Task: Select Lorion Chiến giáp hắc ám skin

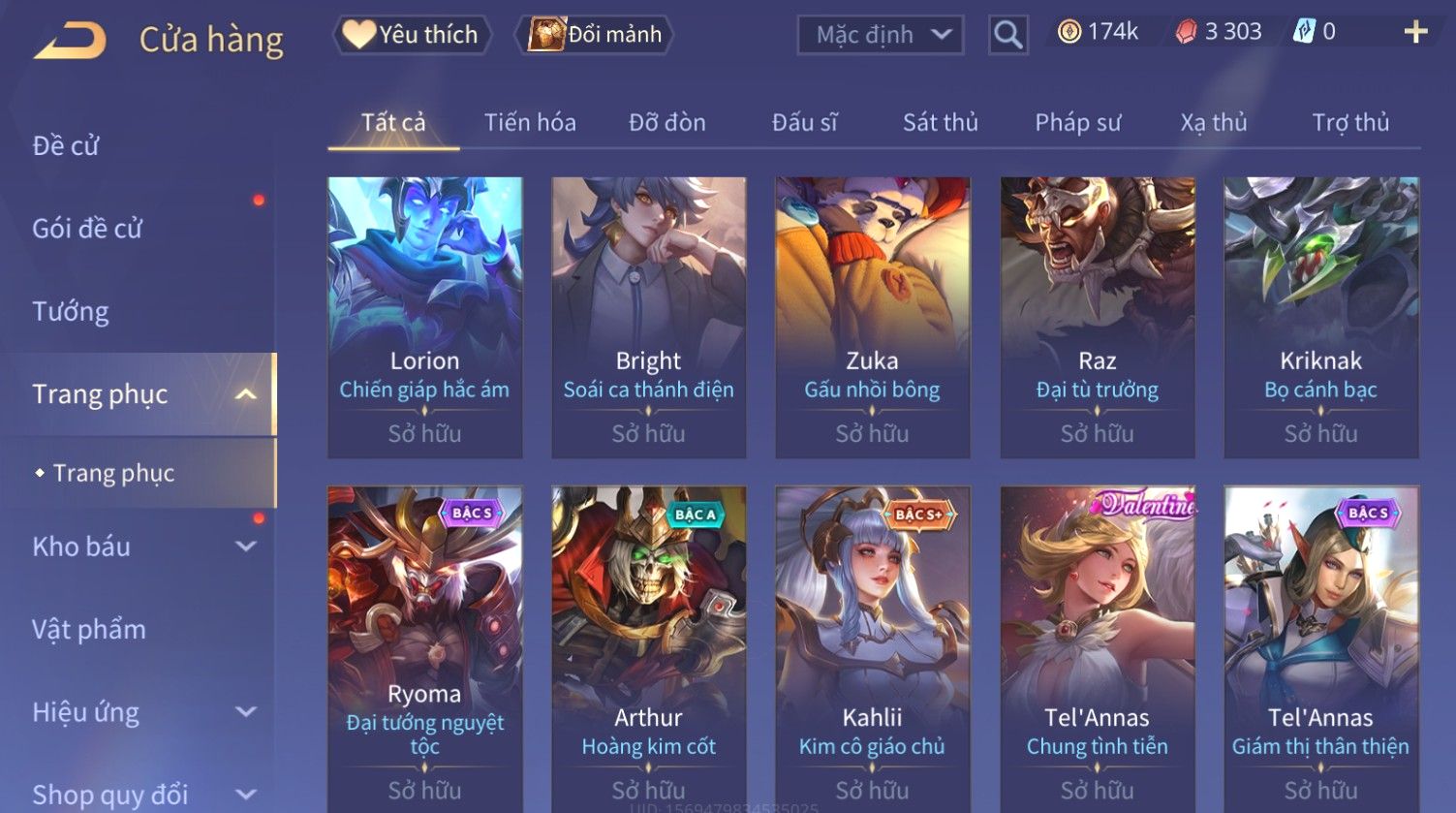Action: 424,317
